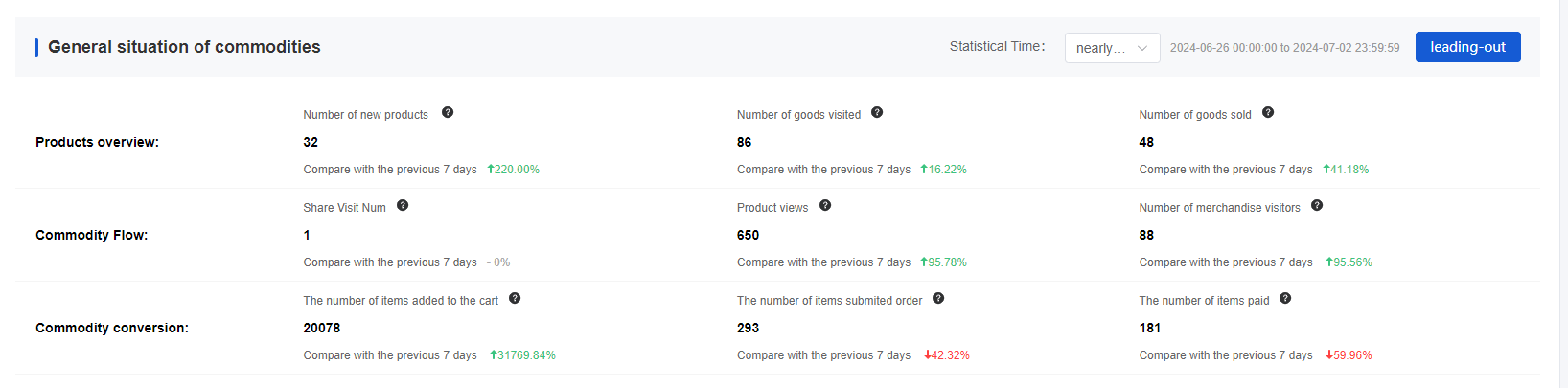Image resolution: width=1568 pixels, height=388 pixels.
Task: Click the red 59.96% decrease for items paid
Action: (1349, 355)
